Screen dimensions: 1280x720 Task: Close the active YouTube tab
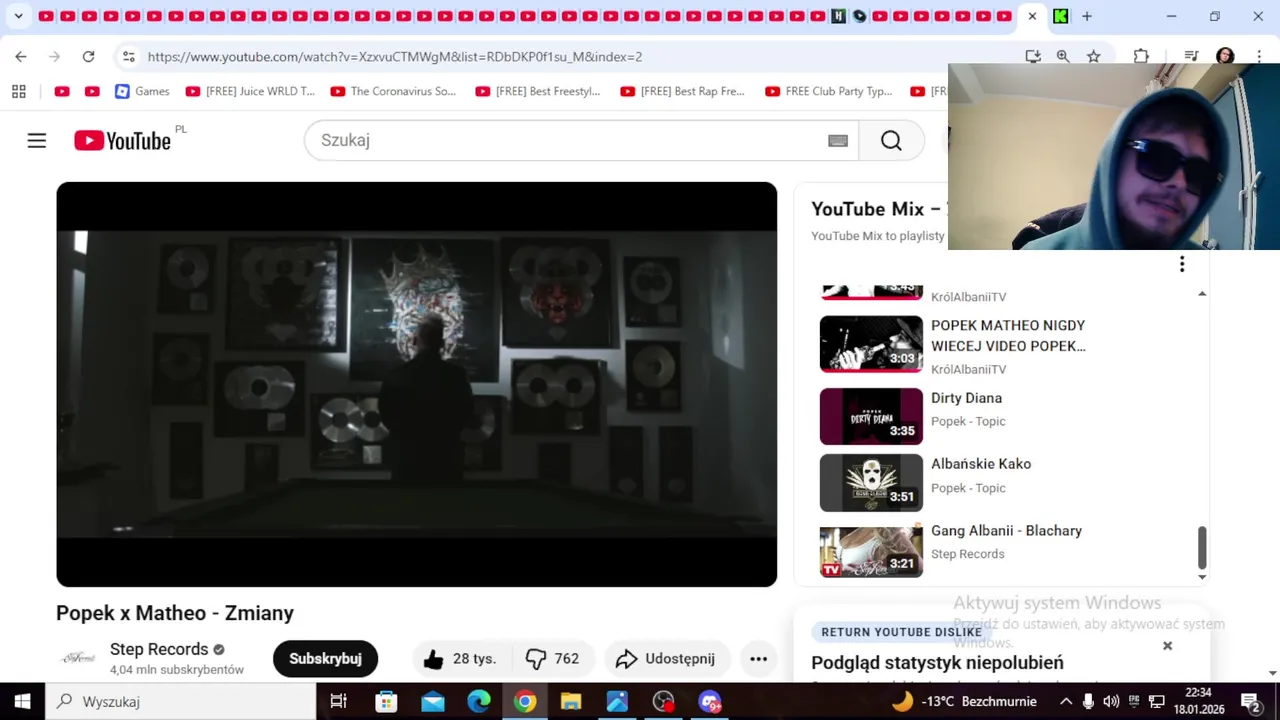[1032, 16]
